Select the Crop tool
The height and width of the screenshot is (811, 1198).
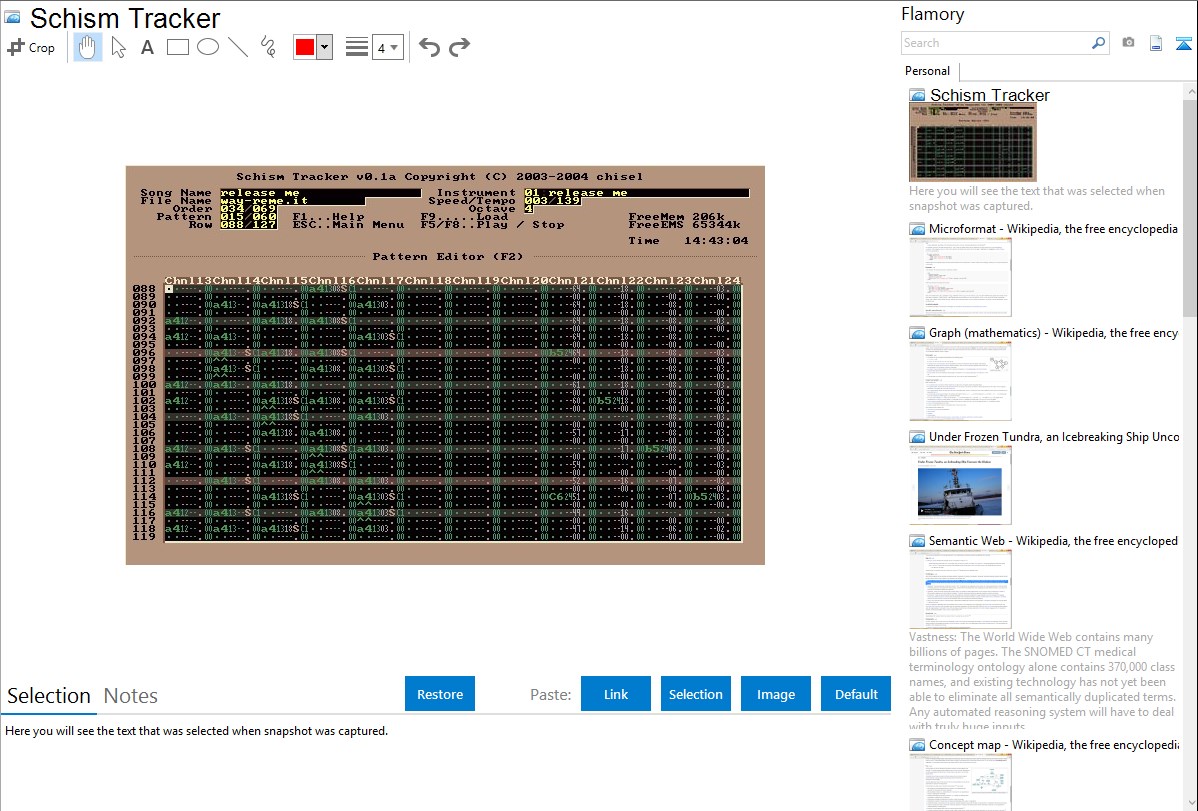[x=31, y=47]
